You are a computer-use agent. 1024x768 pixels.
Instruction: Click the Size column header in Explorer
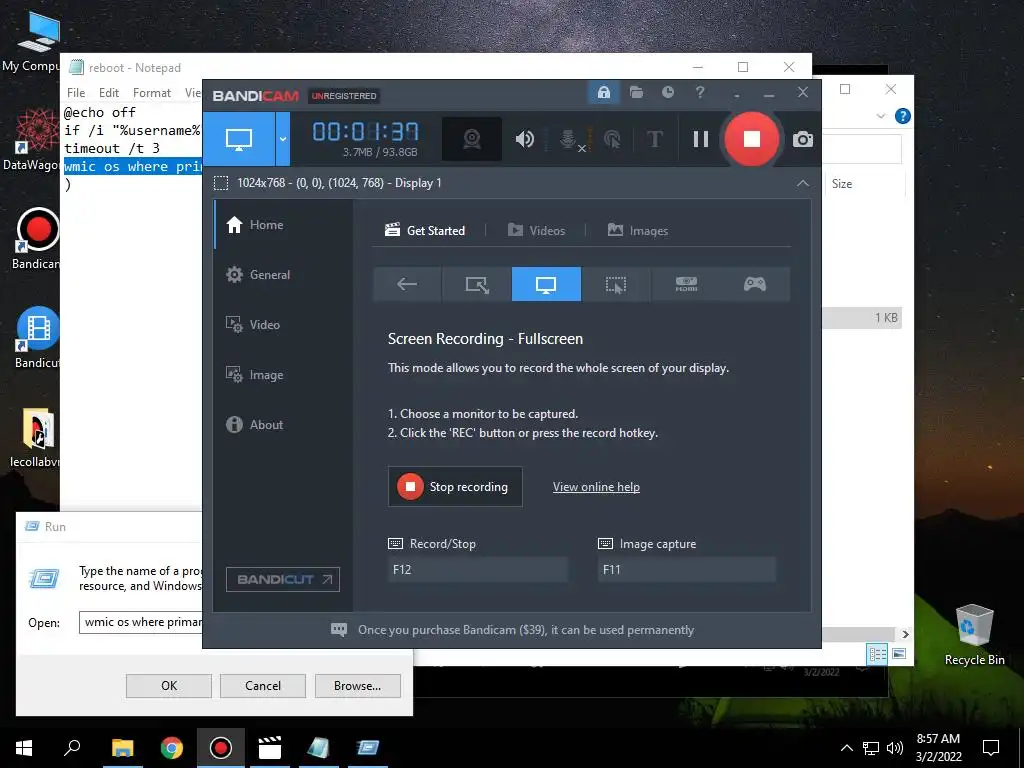(842, 184)
